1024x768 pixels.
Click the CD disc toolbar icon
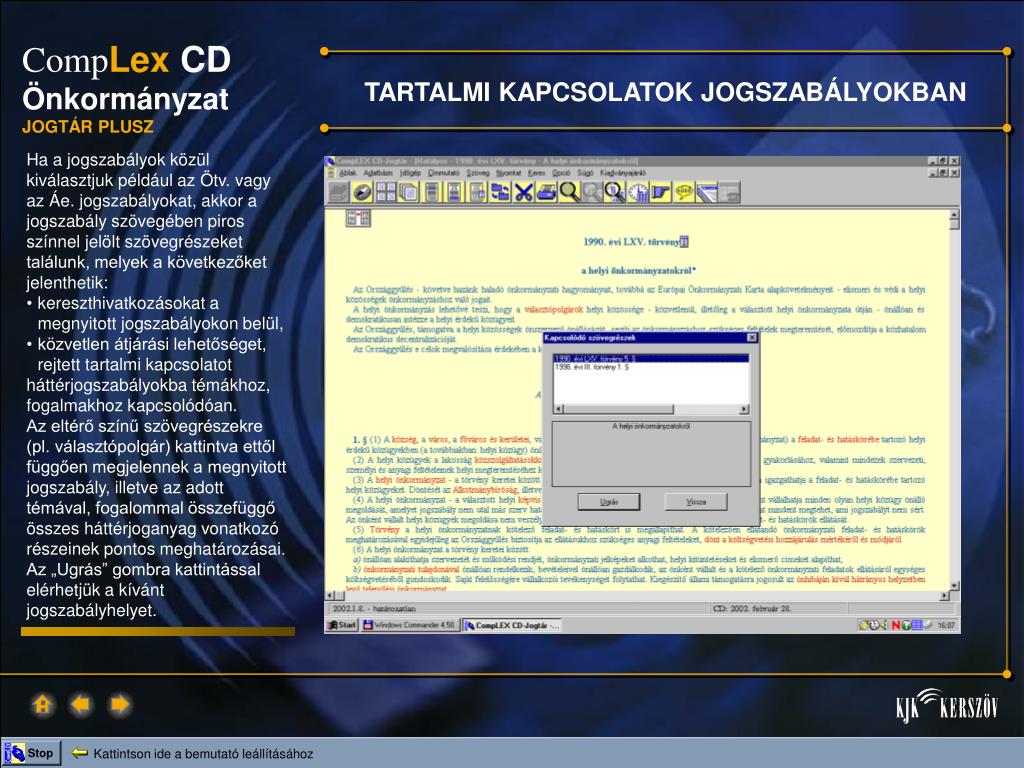[362, 192]
